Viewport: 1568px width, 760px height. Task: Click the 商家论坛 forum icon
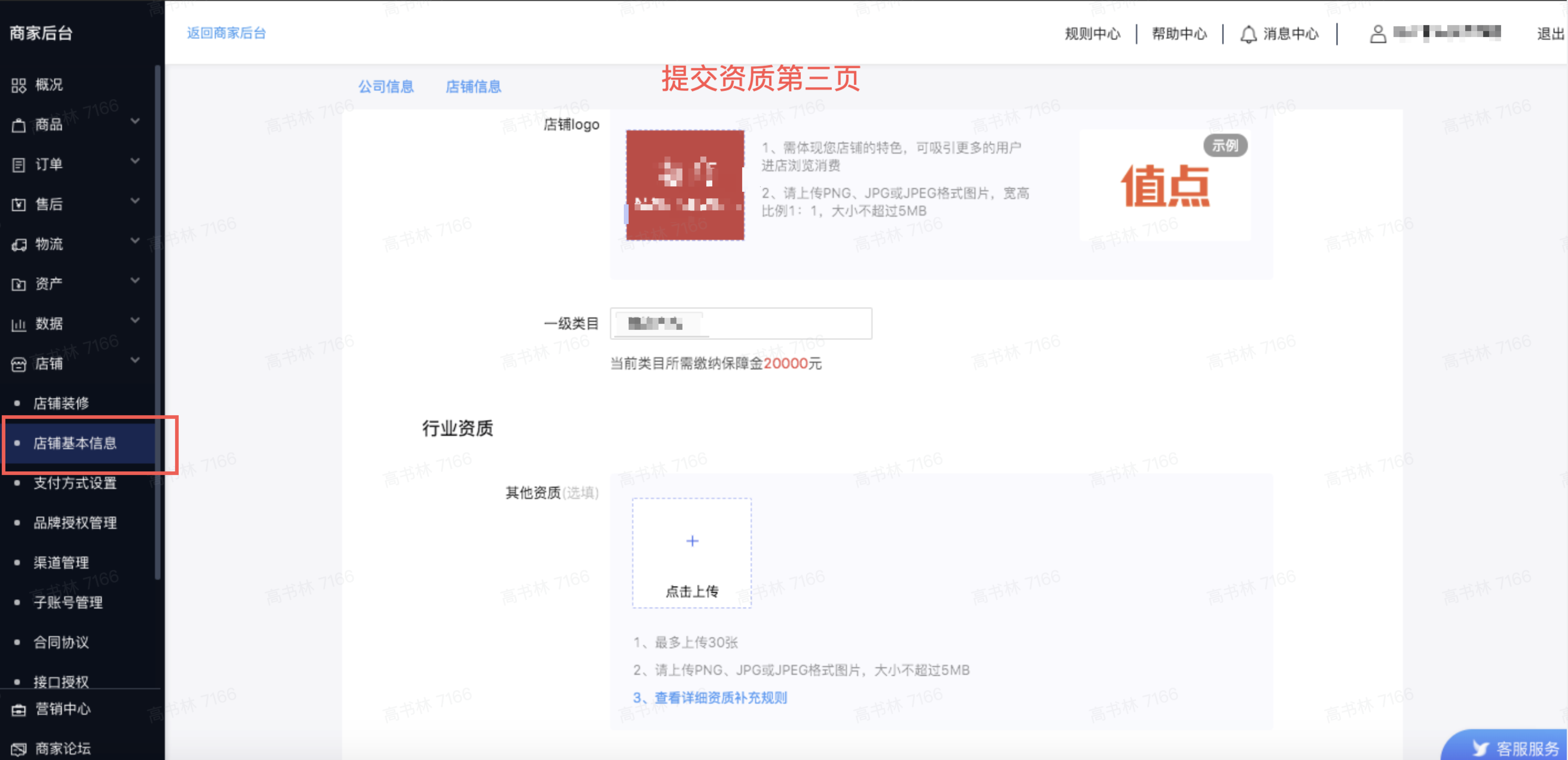point(19,749)
